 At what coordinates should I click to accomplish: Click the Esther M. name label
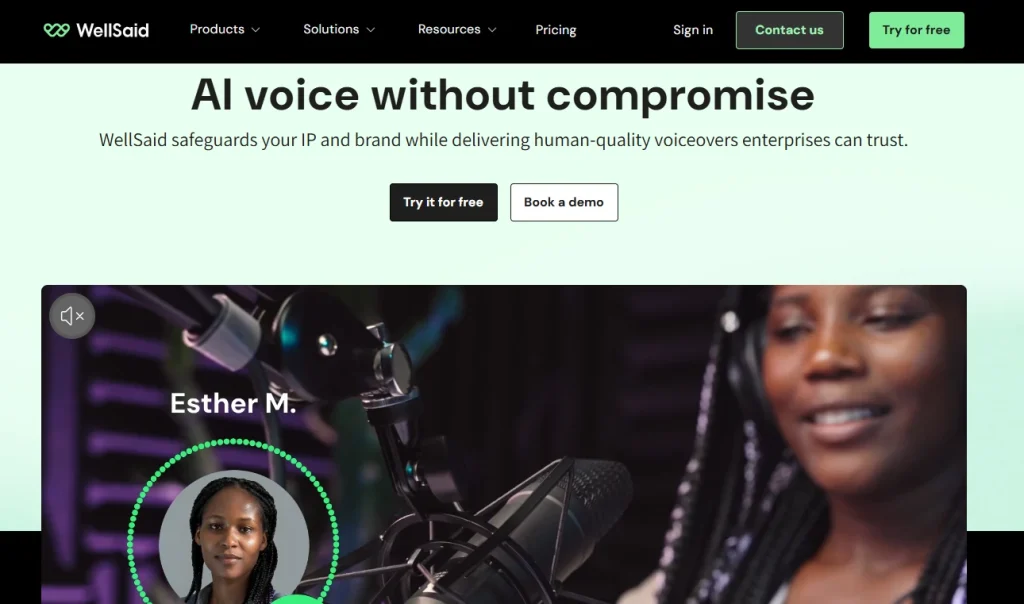[x=233, y=403]
